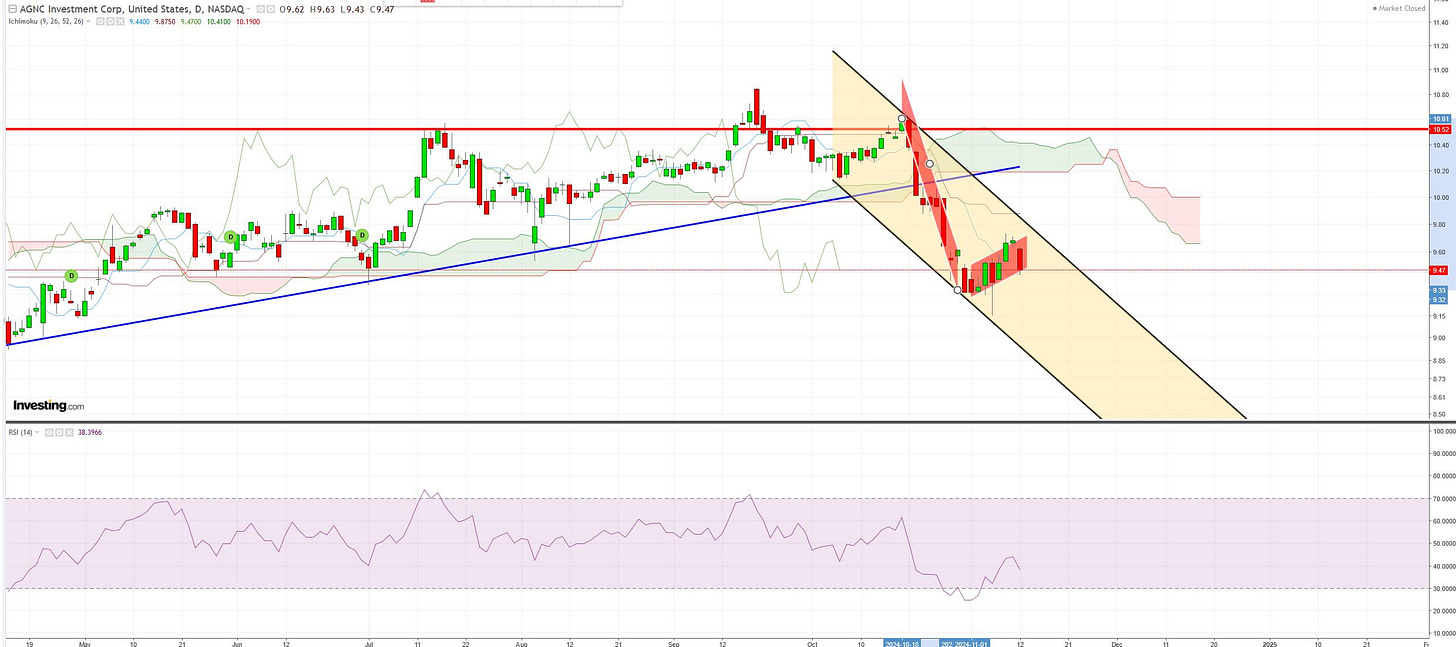The height and width of the screenshot is (647, 1456).
Task: Collapse the AGNC Investment Corp chart legend
Action: (x=12, y=9)
